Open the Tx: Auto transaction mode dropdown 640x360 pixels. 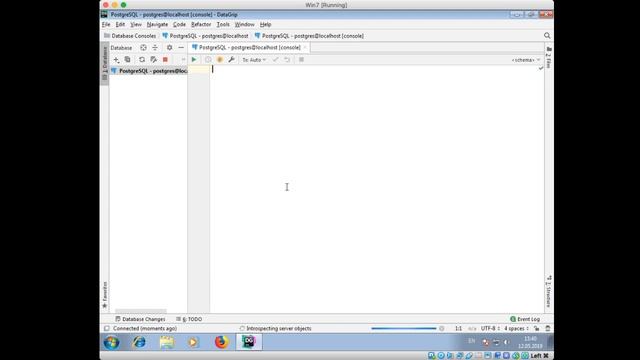click(x=254, y=60)
